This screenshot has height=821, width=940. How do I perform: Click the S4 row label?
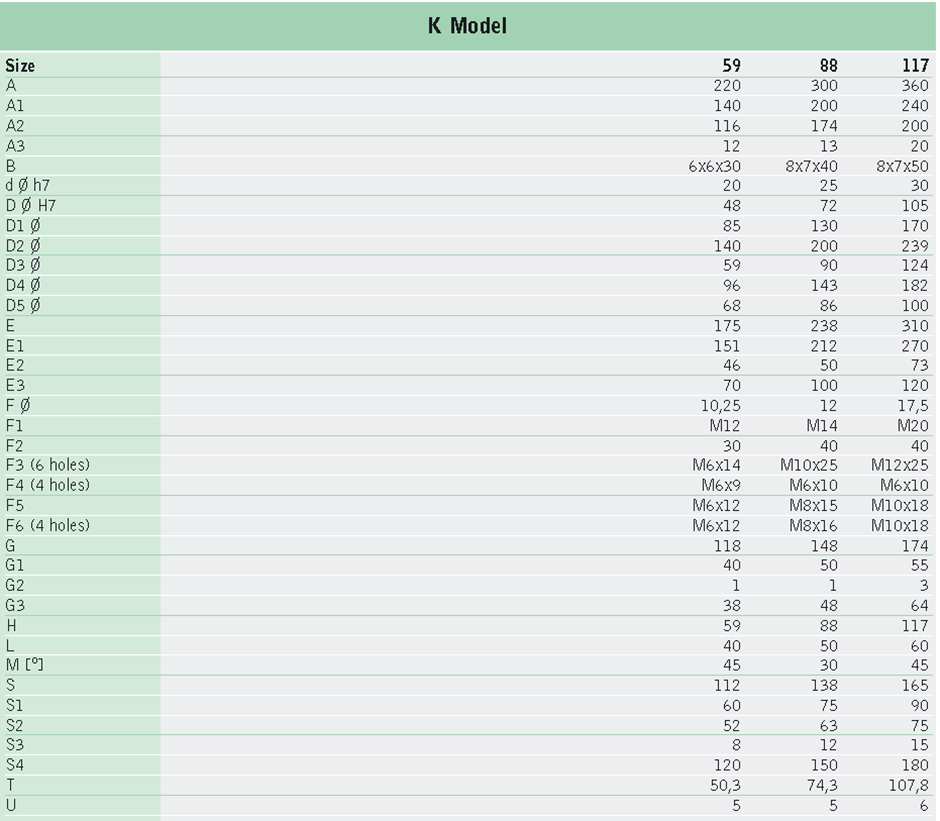click(x=15, y=765)
